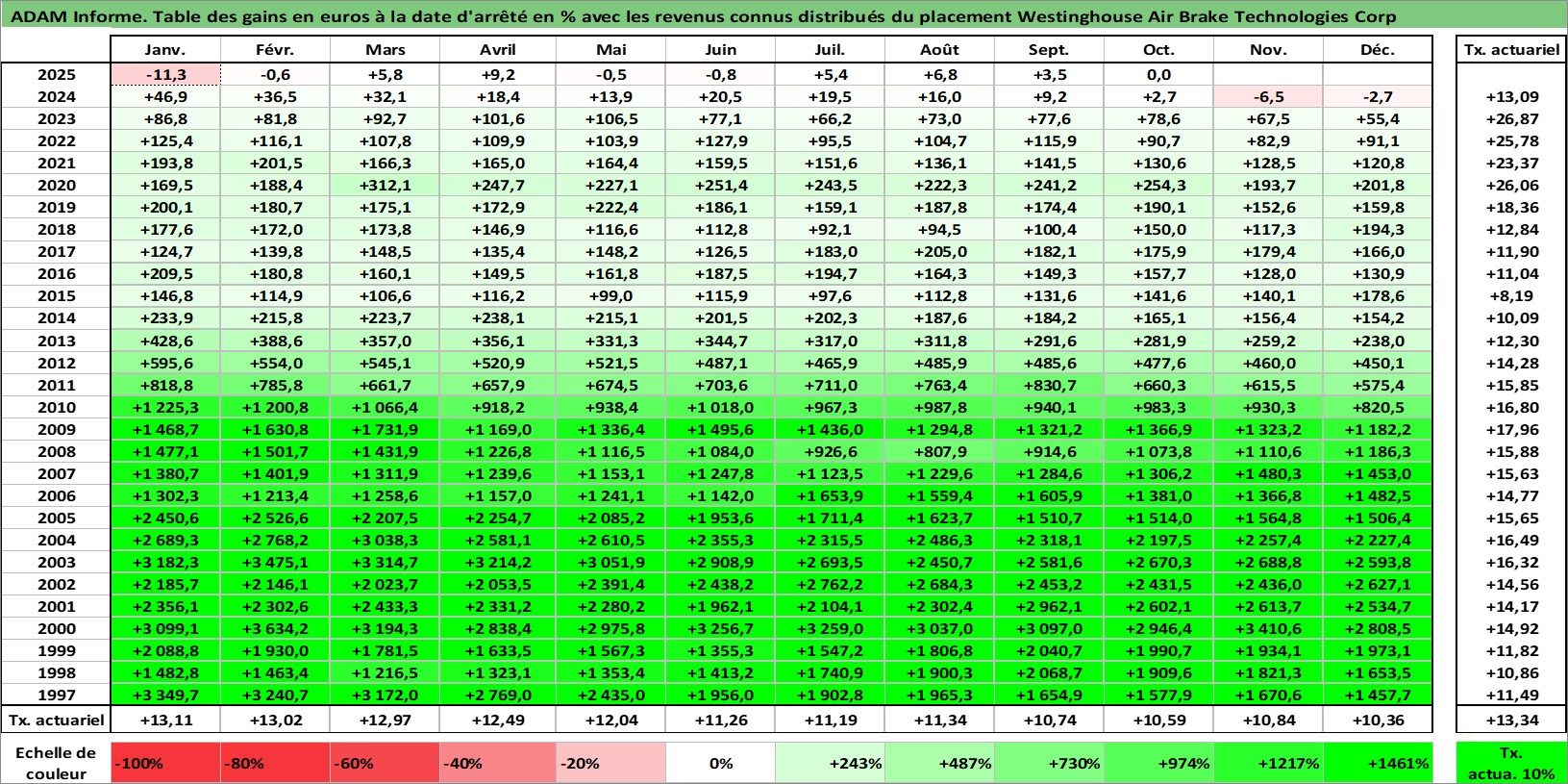Click the Déc. column header
The image size is (1568, 784).
pyautogui.click(x=1378, y=50)
